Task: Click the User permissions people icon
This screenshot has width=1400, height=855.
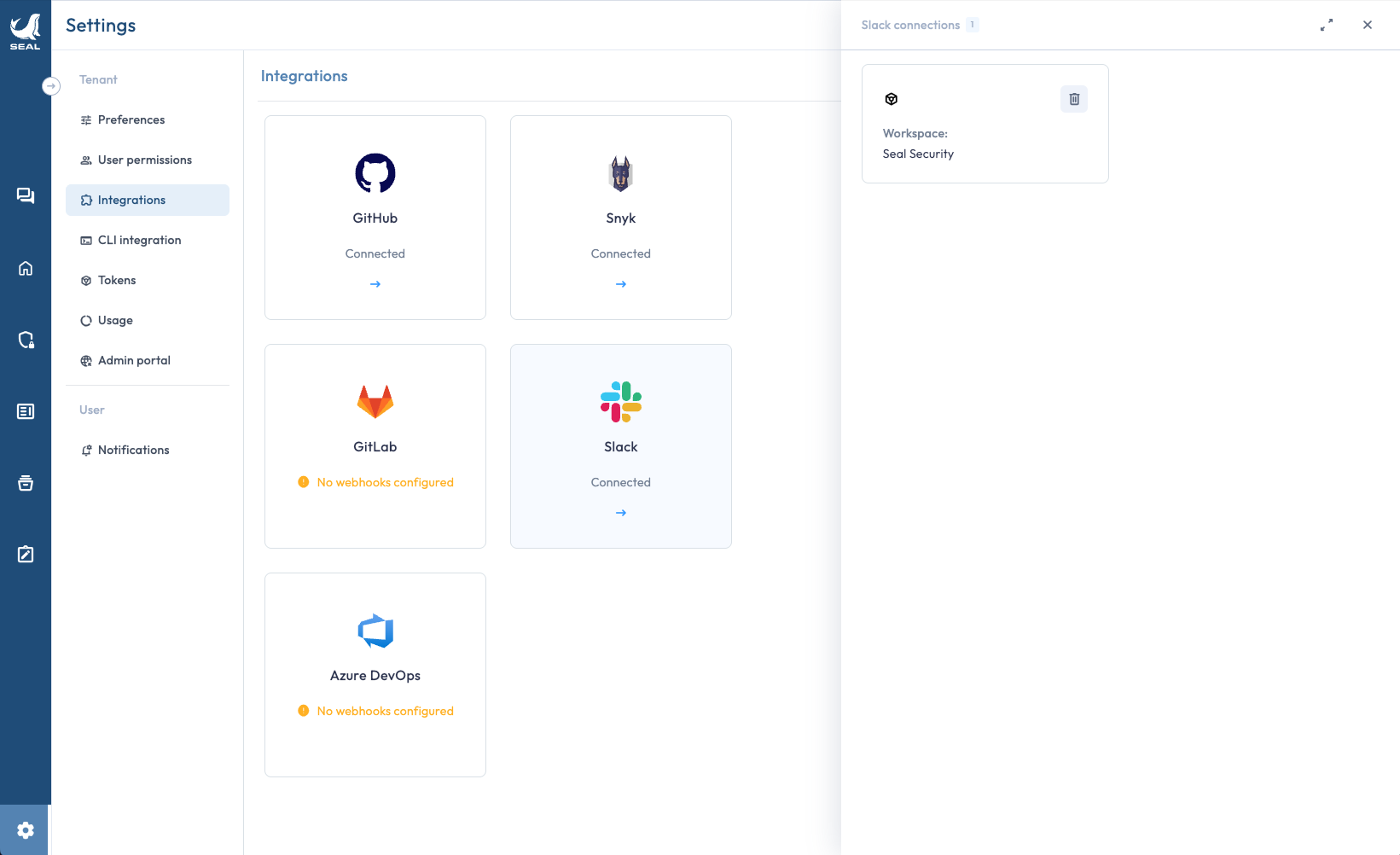Action: pos(86,160)
